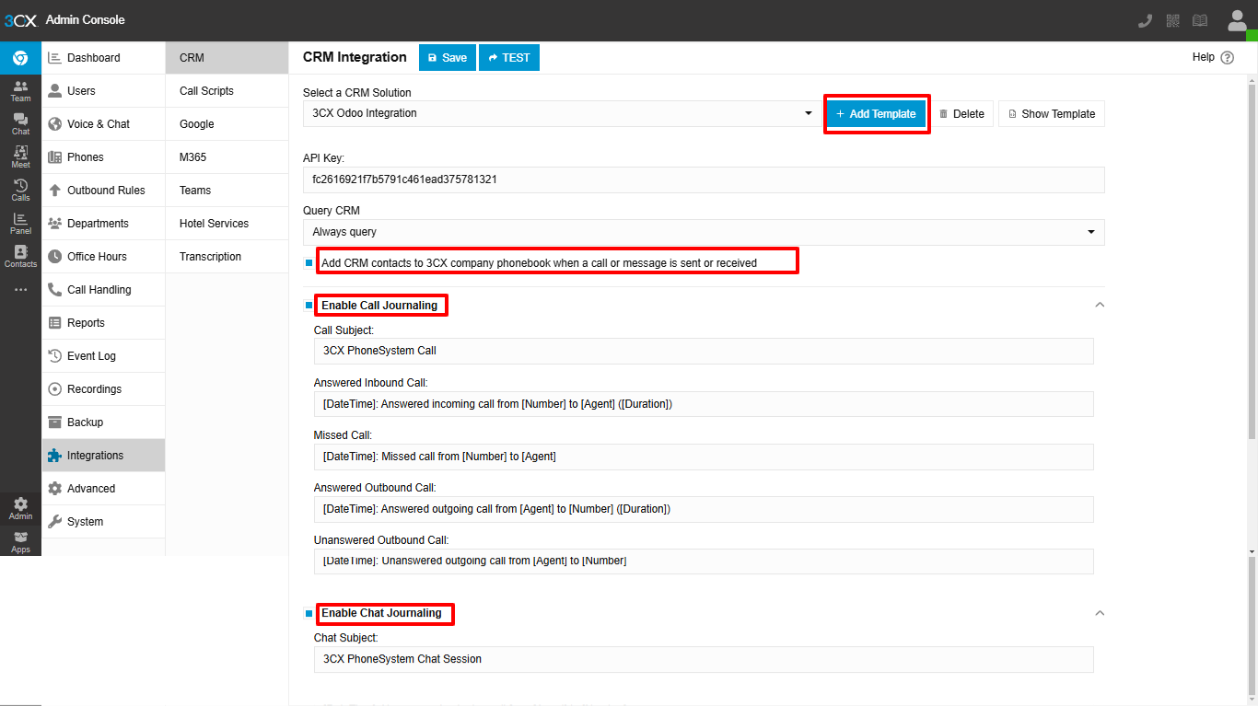Toggle Enable Chat Journaling checkbox
The width and height of the screenshot is (1258, 706).
(309, 613)
